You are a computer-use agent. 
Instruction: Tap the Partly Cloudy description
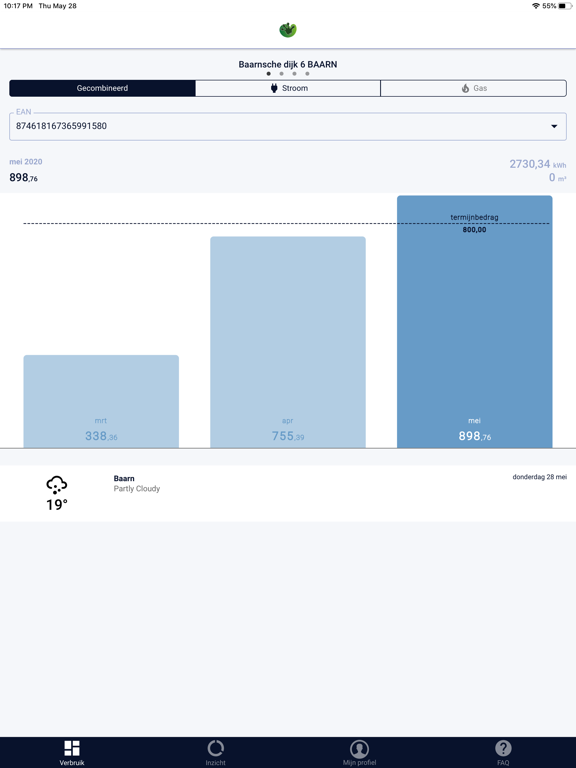click(x=137, y=489)
